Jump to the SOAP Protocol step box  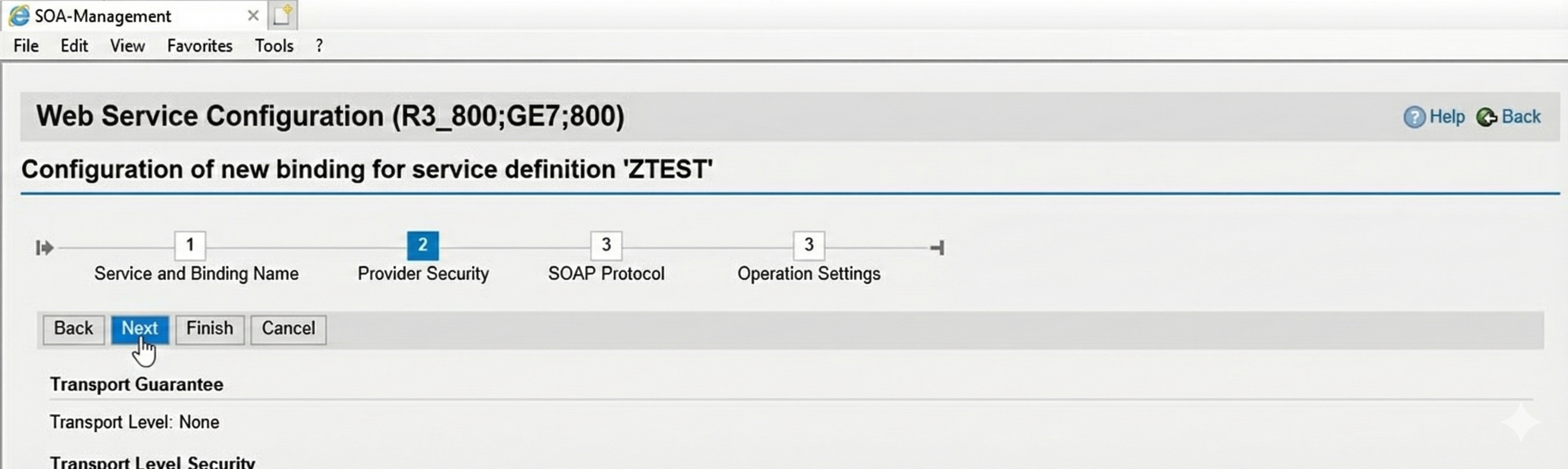click(x=606, y=245)
